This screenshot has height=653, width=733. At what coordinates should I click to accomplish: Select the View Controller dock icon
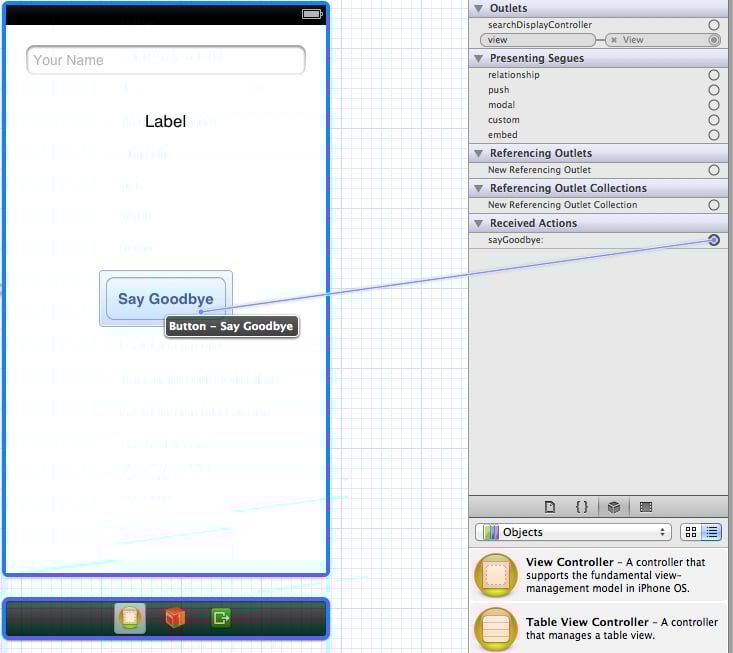point(130,618)
